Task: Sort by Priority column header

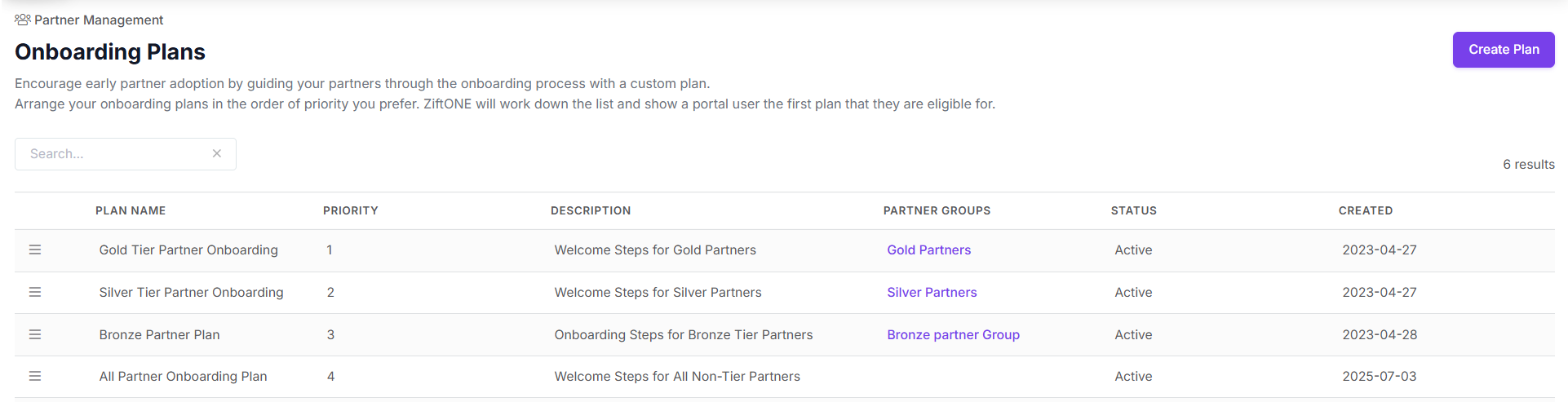Action: point(351,210)
